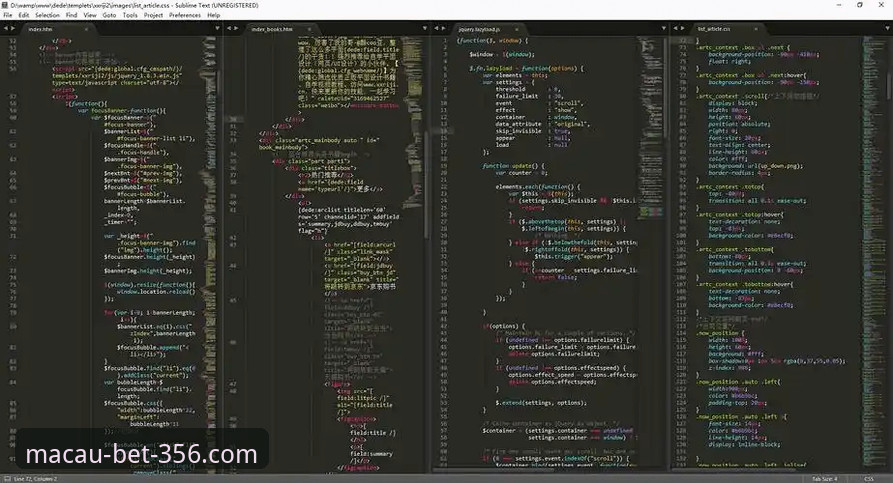Close the Sublime Text window

pyautogui.click(x=880, y=5)
